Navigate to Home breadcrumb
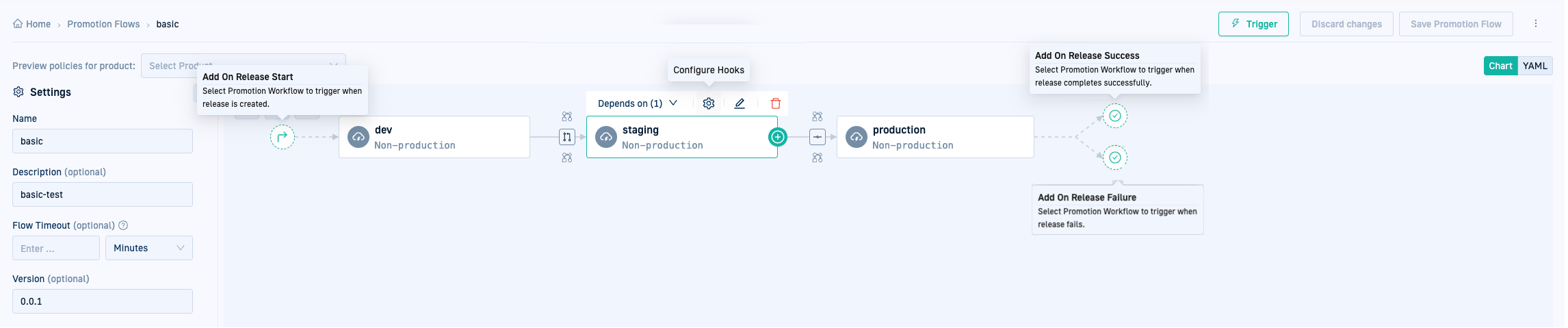Screen dimensions: 1568x328 (32, 24)
